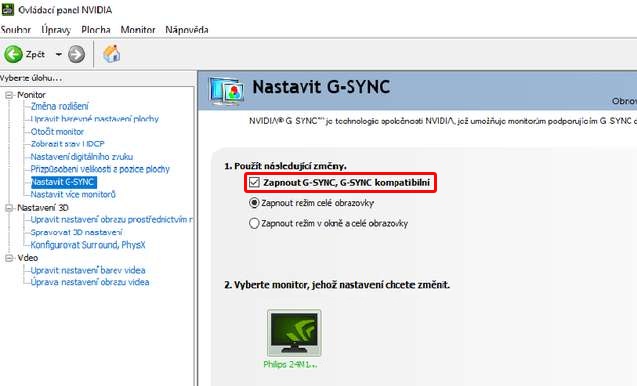Open the Plocha menu

point(95,30)
